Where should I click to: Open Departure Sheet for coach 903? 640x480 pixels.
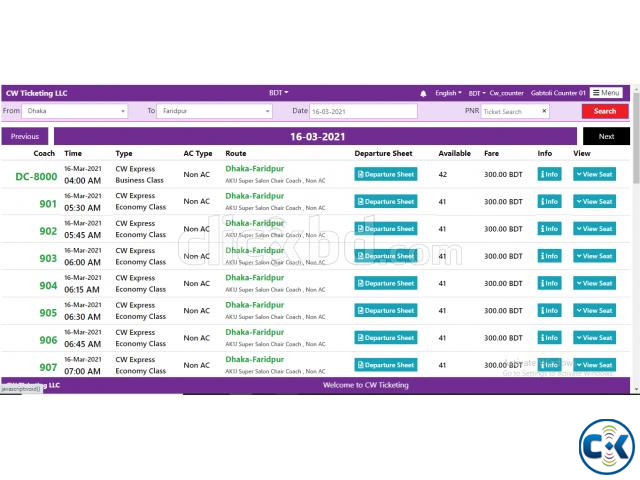pyautogui.click(x=386, y=256)
